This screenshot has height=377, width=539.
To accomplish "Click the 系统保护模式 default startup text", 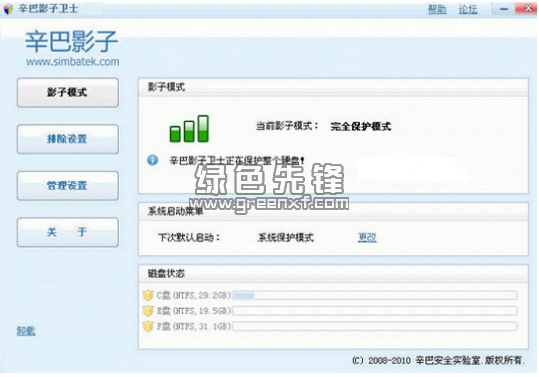I will [x=286, y=237].
